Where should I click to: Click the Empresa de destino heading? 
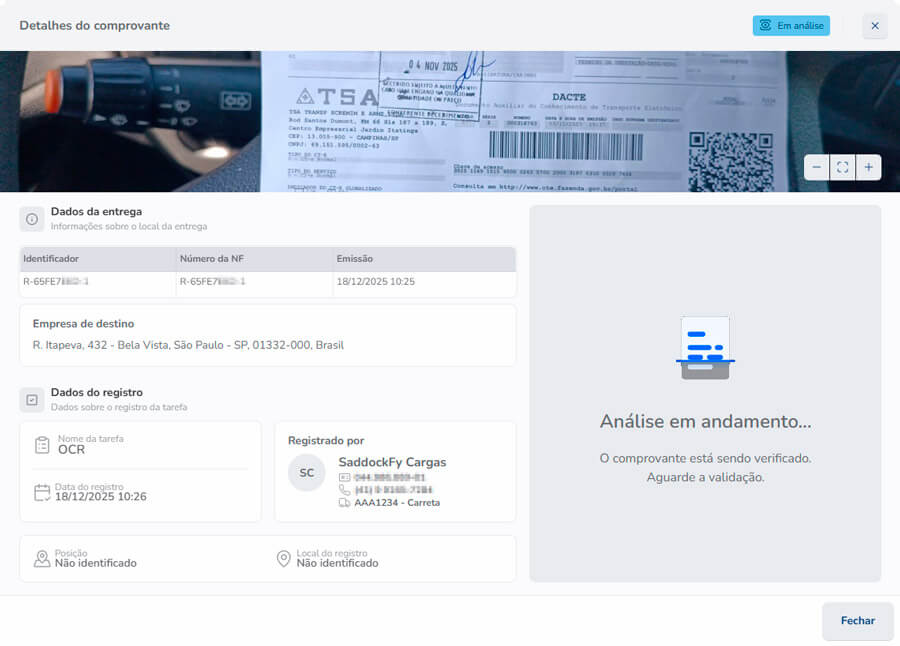point(83,324)
